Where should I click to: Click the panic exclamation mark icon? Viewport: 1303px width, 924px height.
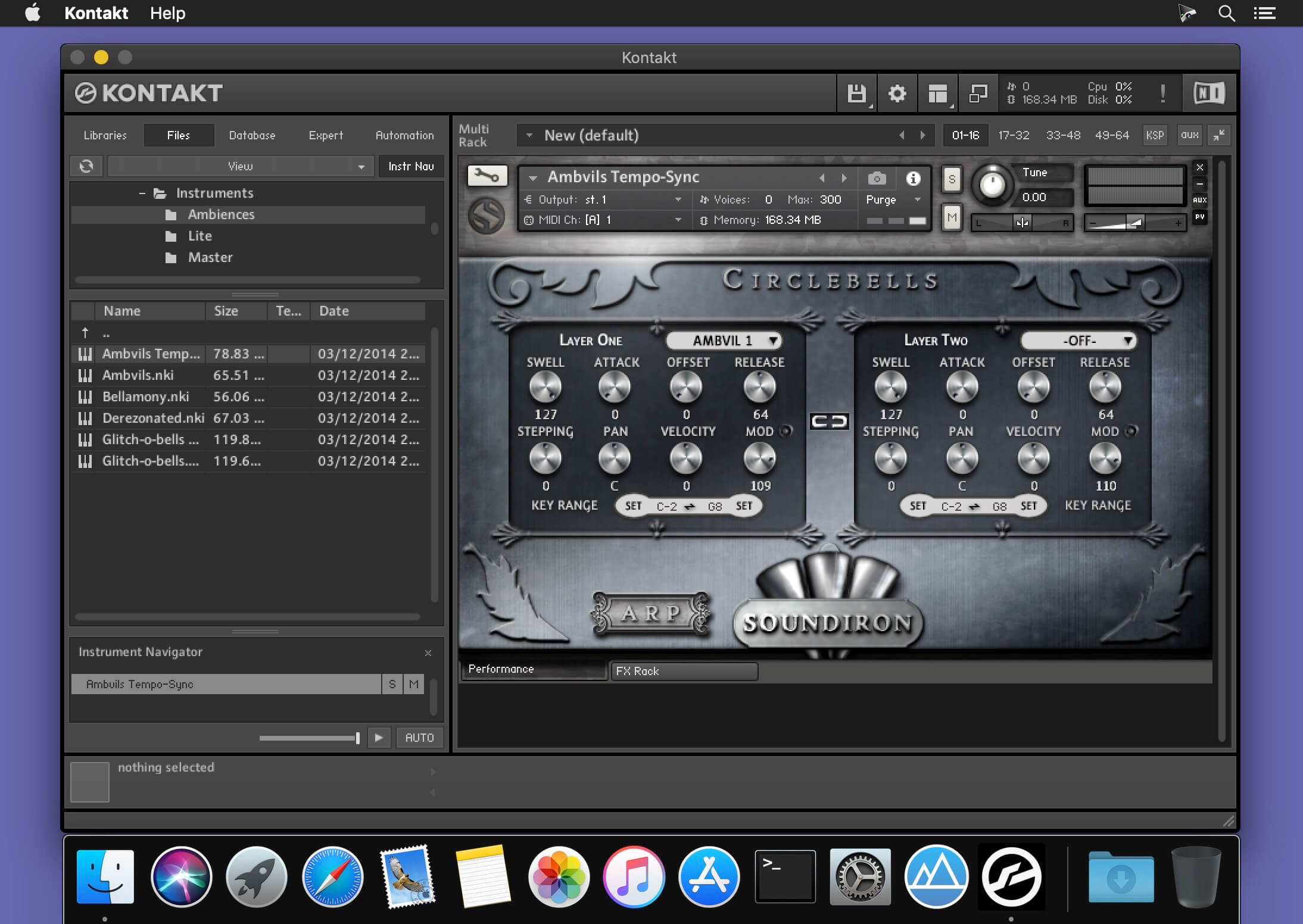1162,93
